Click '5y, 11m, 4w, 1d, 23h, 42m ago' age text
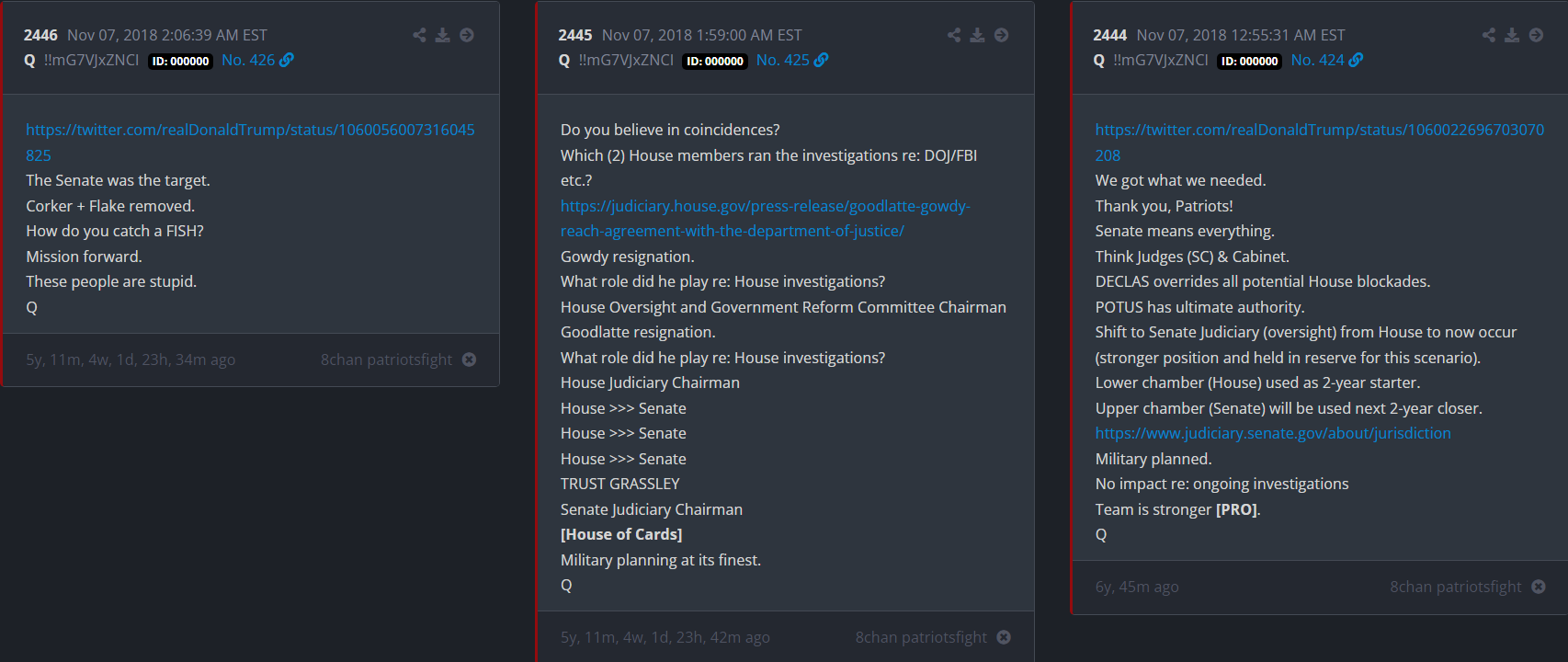The width and height of the screenshot is (1568, 662). coord(665,637)
